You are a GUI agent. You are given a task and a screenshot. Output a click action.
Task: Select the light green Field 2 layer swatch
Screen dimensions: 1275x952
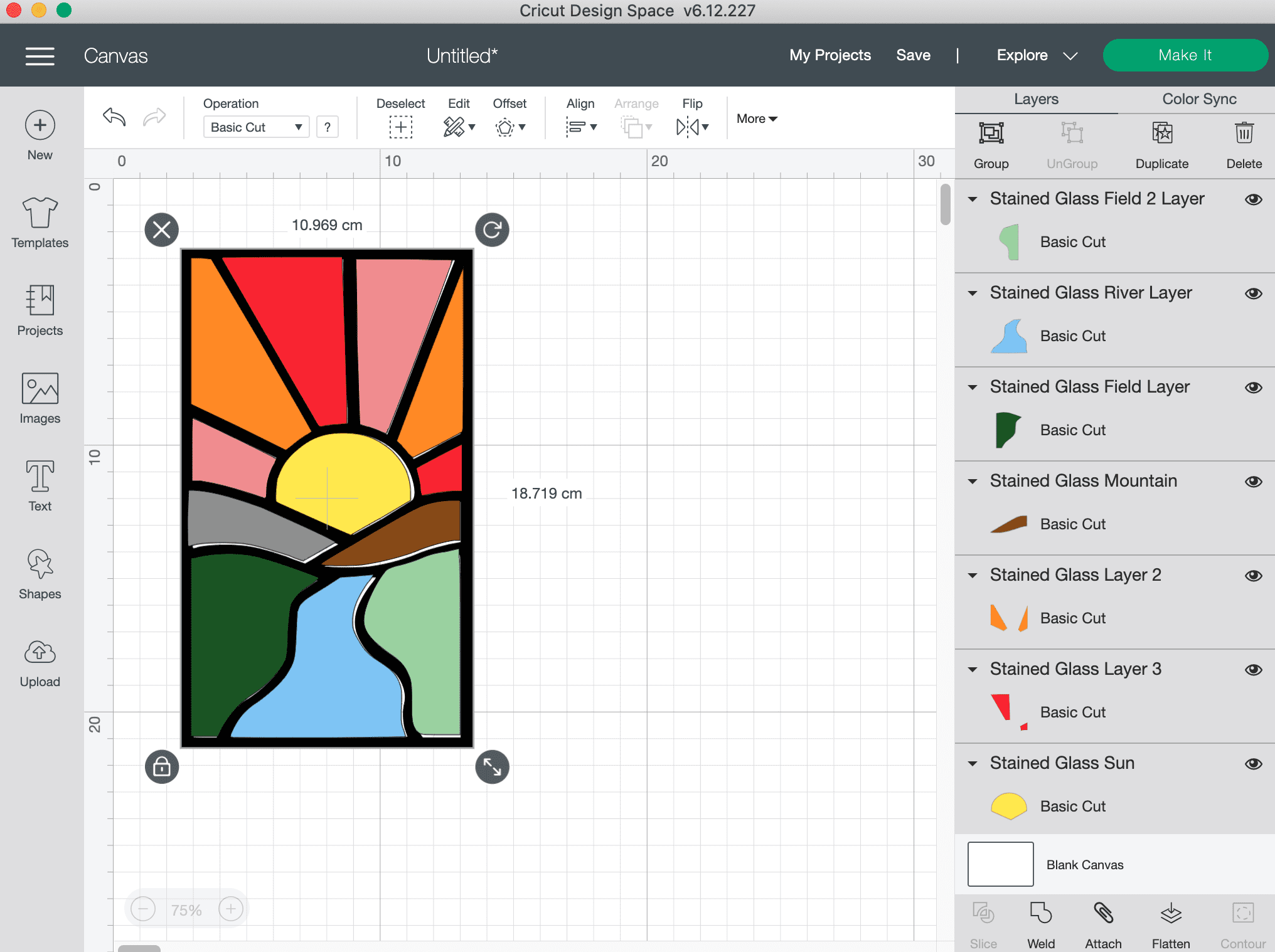point(1009,242)
